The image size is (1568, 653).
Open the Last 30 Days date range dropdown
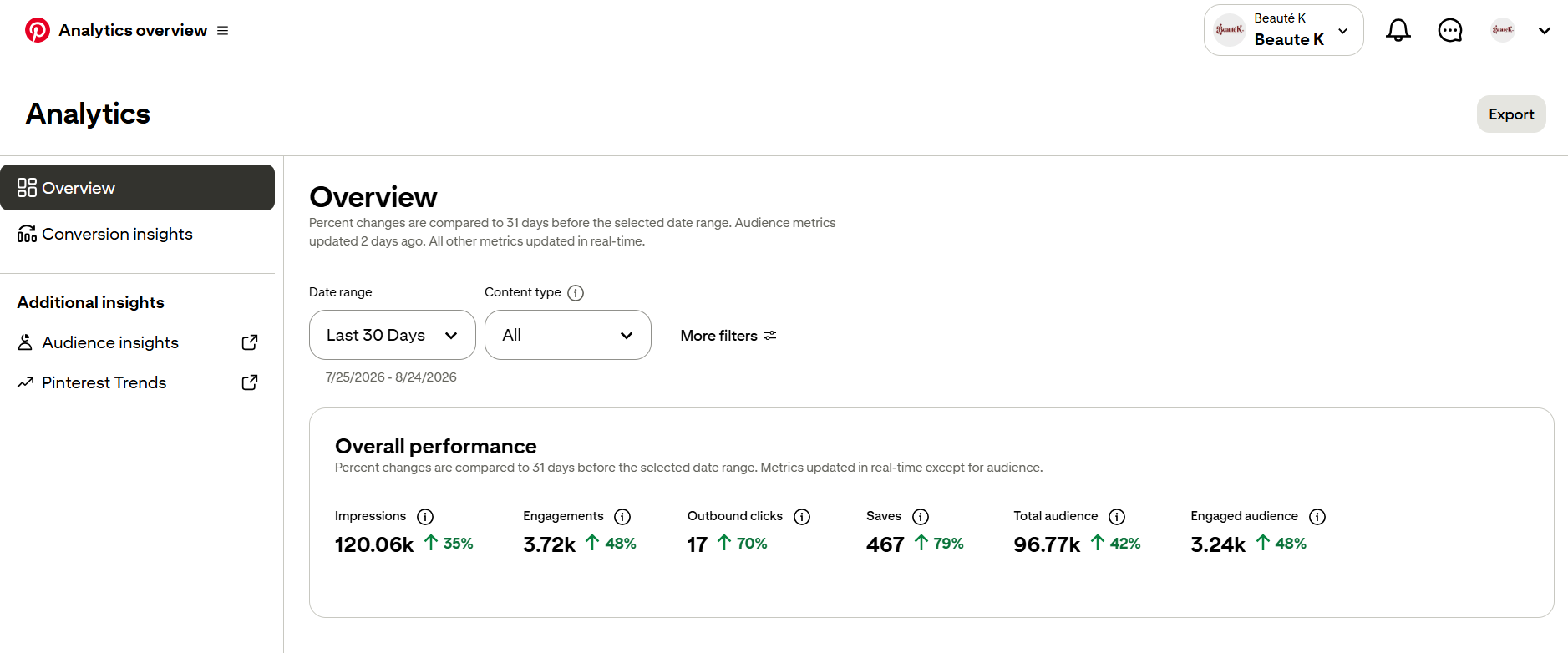(x=393, y=335)
